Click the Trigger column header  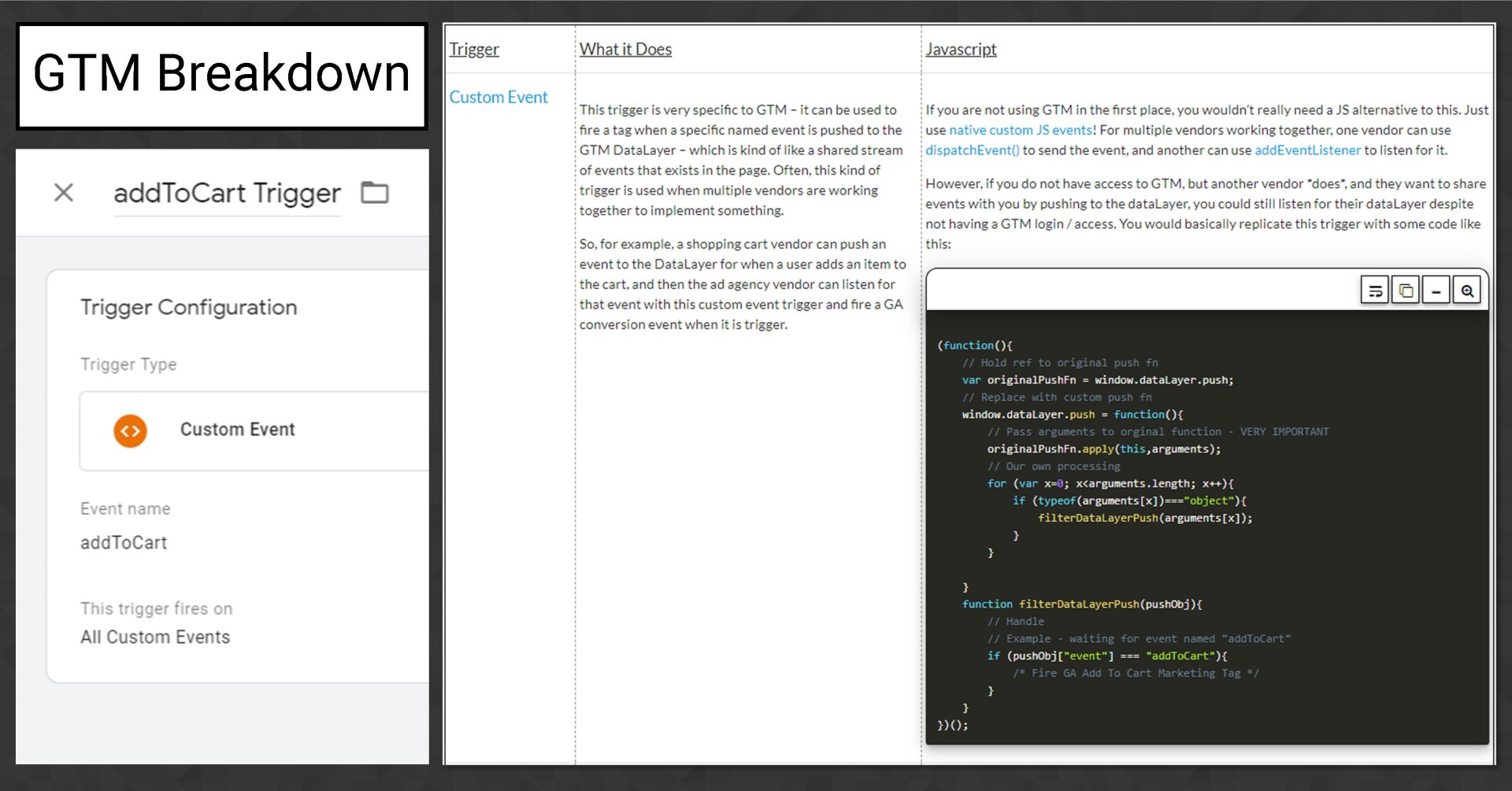pos(474,50)
